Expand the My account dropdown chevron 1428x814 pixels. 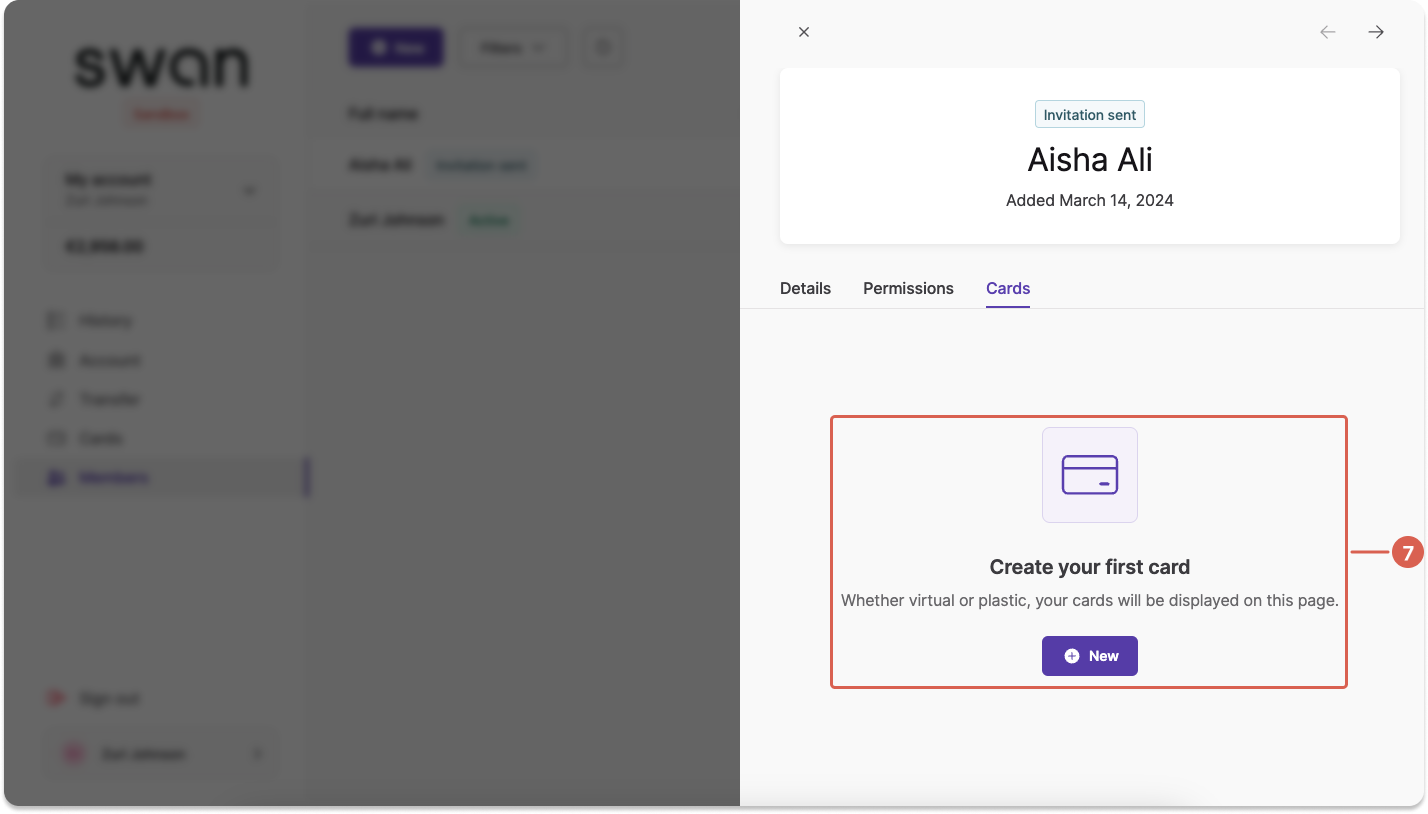[x=250, y=190]
